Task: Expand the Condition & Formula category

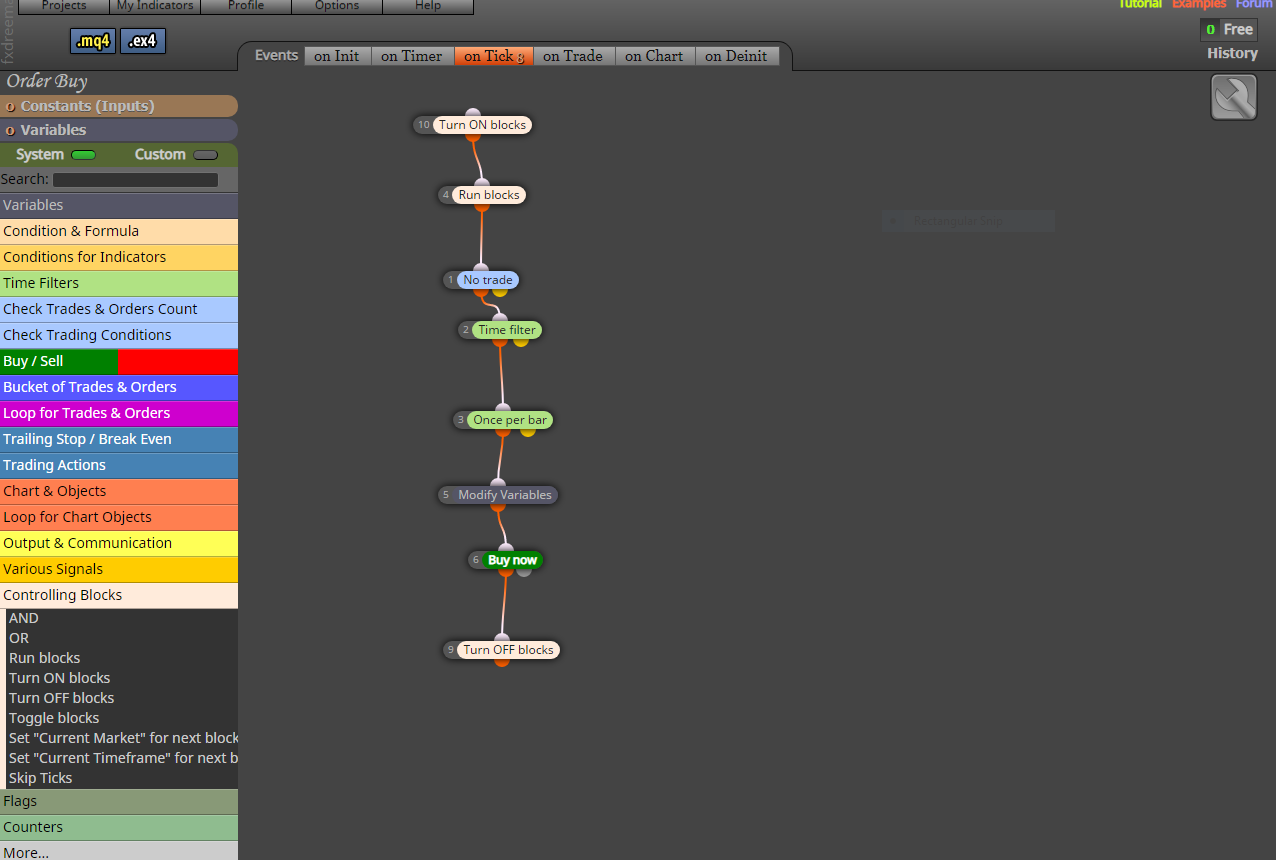Action: 119,231
